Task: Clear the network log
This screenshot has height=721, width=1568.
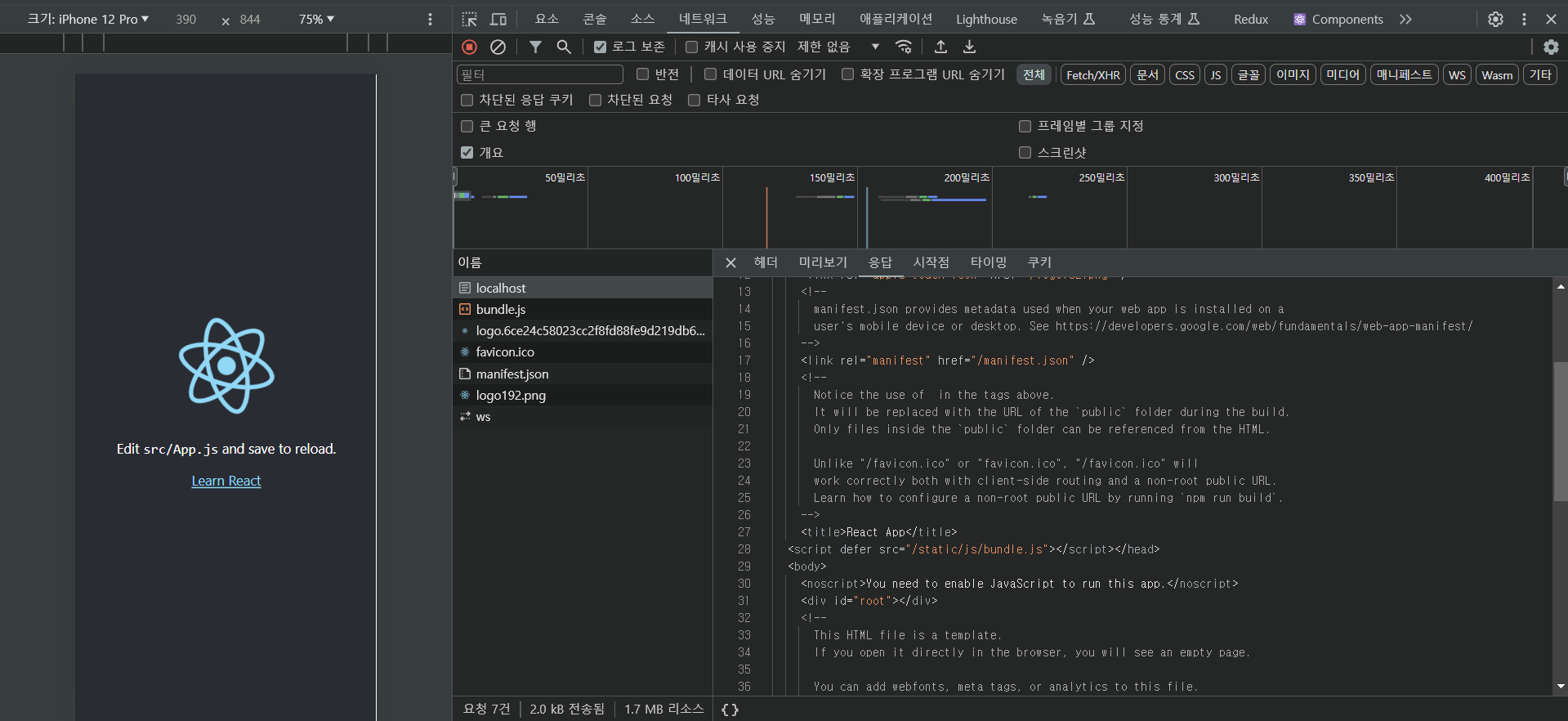Action: tap(498, 47)
